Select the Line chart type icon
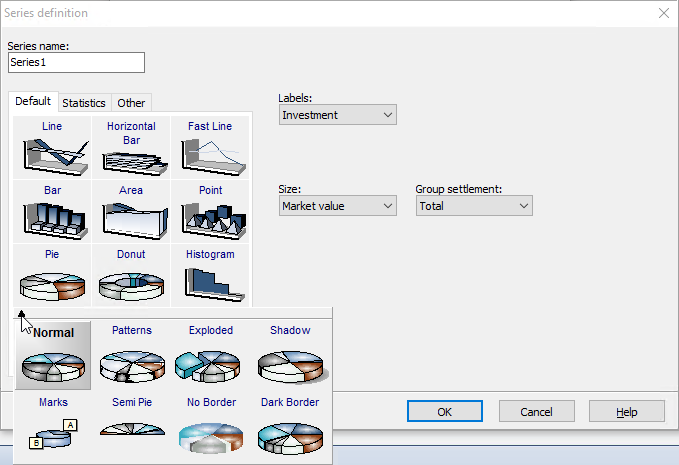Image resolution: width=679 pixels, height=465 pixels. (x=52, y=148)
